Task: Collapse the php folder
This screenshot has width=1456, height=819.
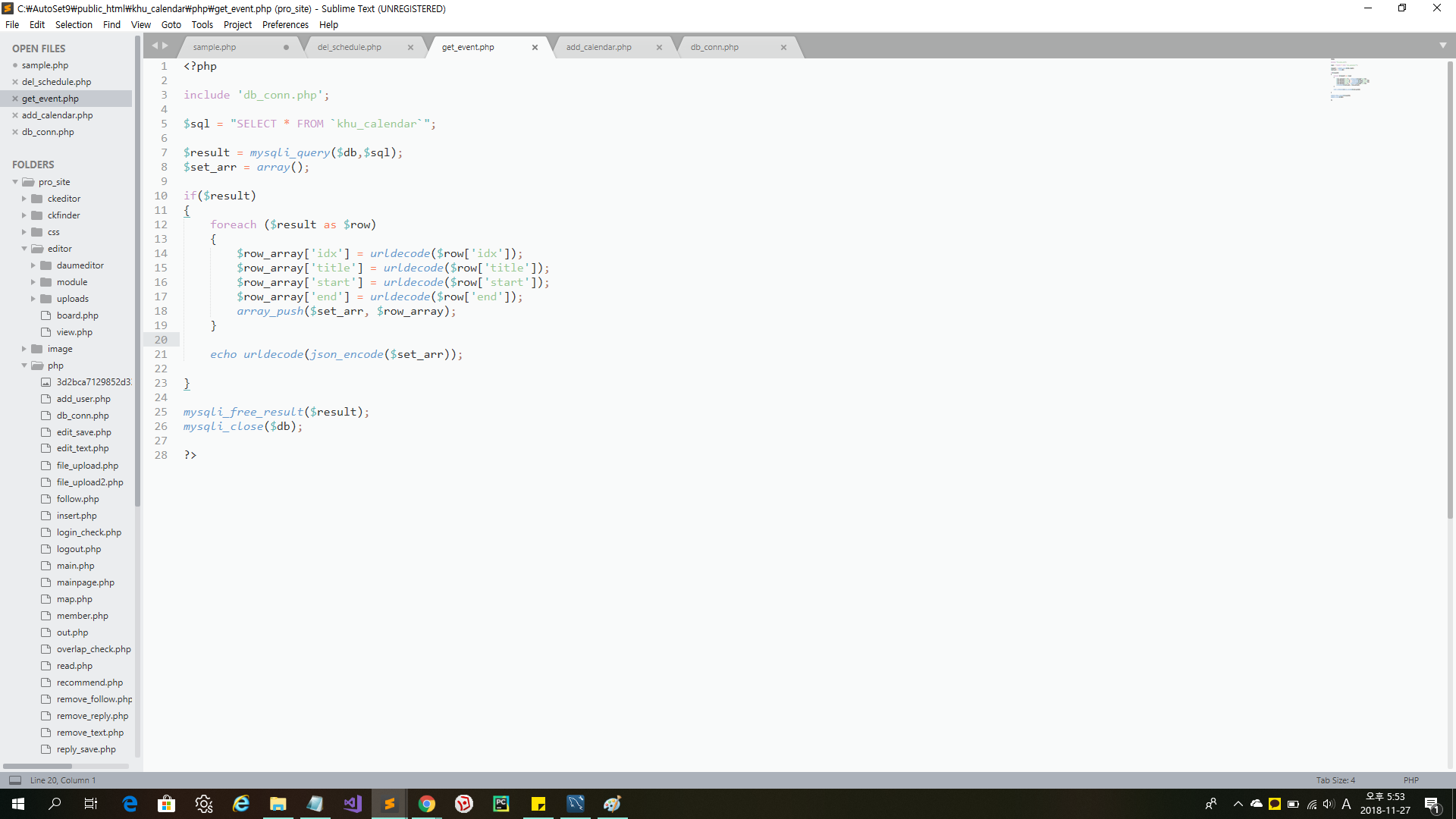Action: (x=24, y=366)
